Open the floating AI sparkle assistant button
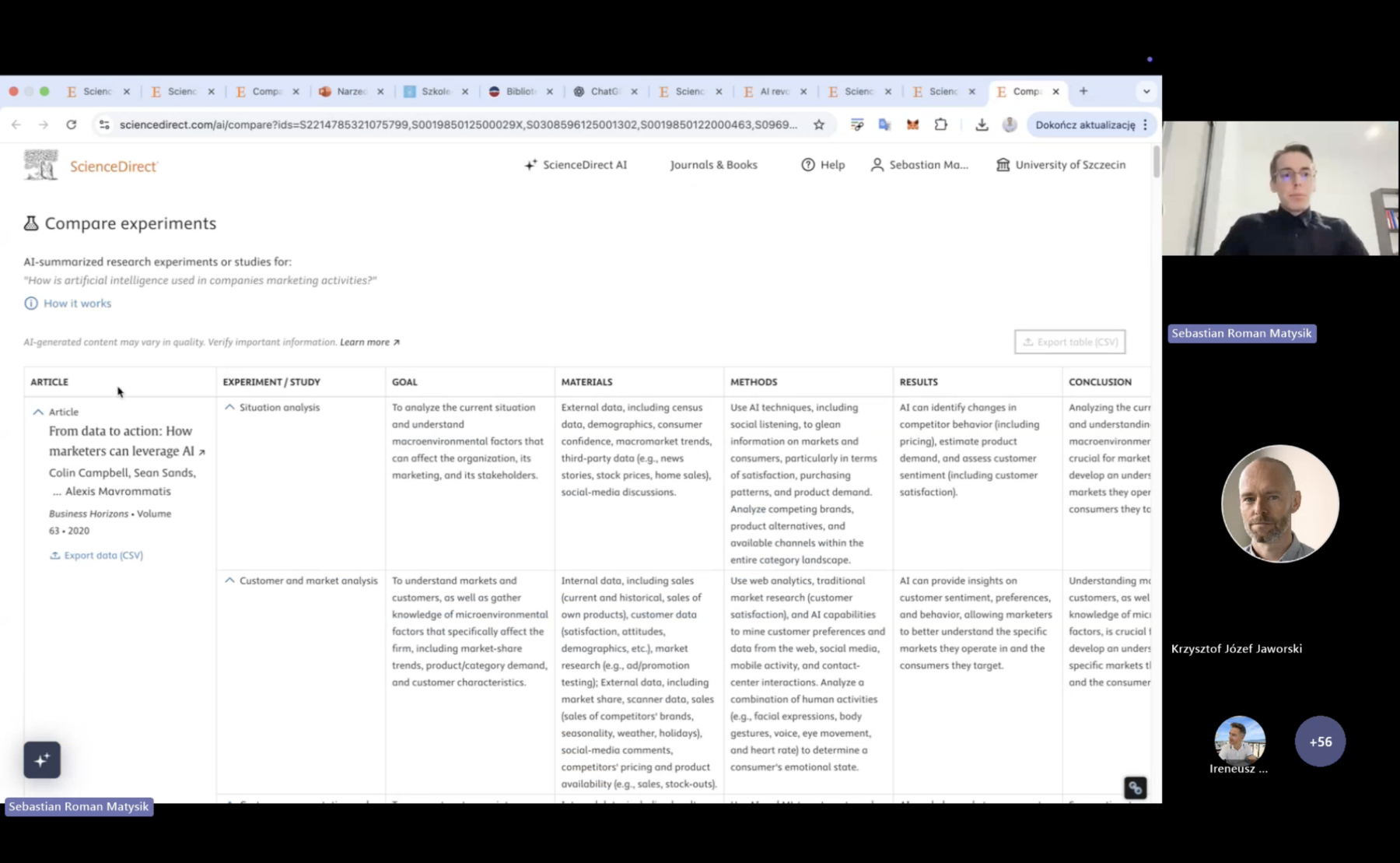Viewport: 1400px width, 863px height. point(42,760)
